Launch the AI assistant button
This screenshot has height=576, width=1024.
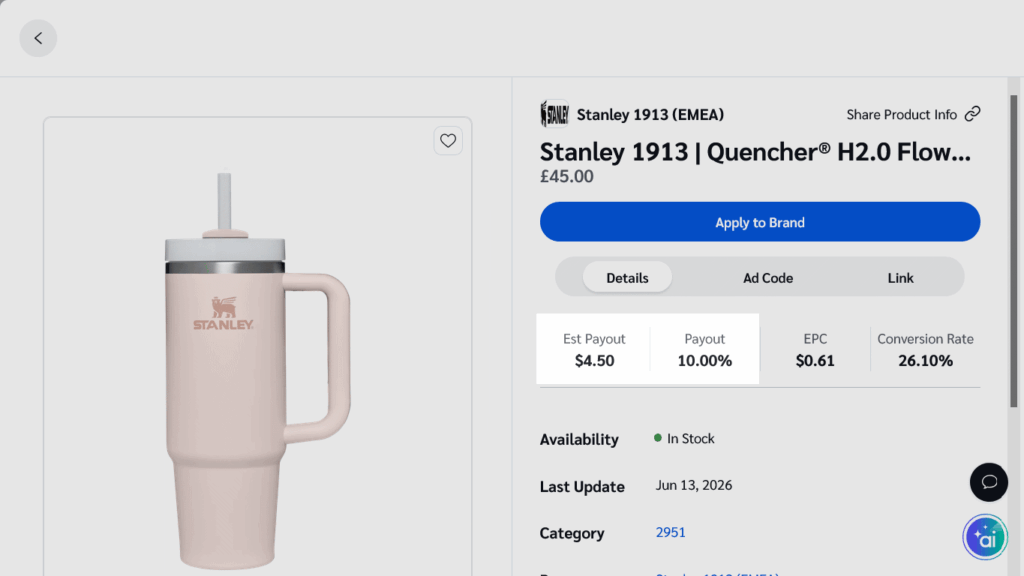(985, 537)
